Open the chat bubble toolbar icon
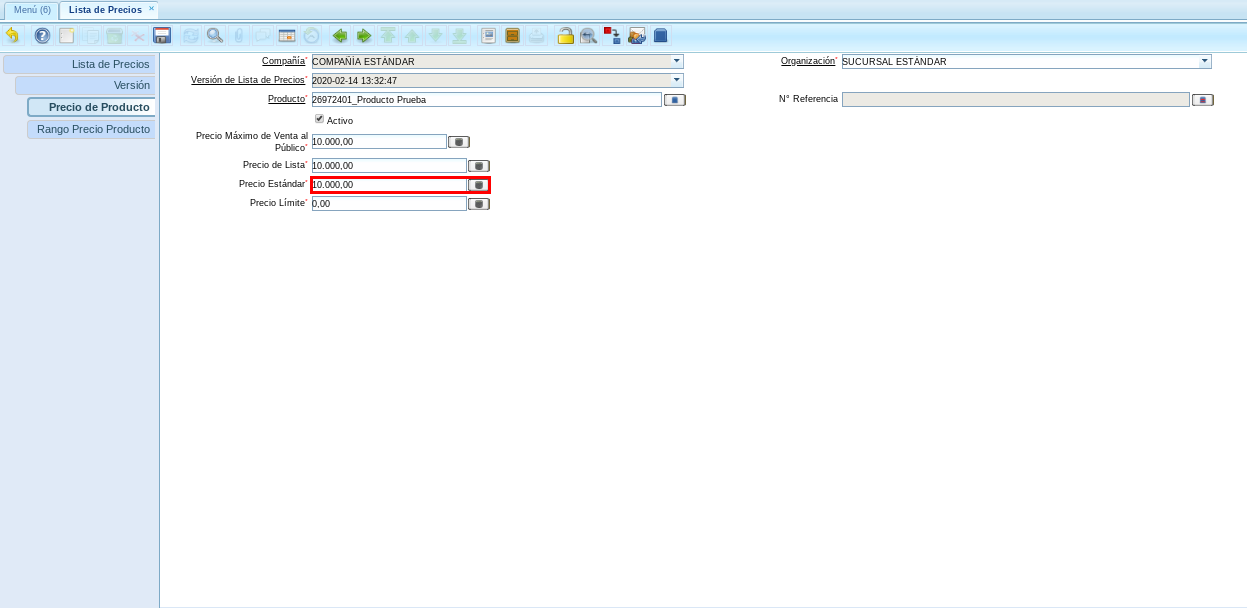 pyautogui.click(x=262, y=36)
